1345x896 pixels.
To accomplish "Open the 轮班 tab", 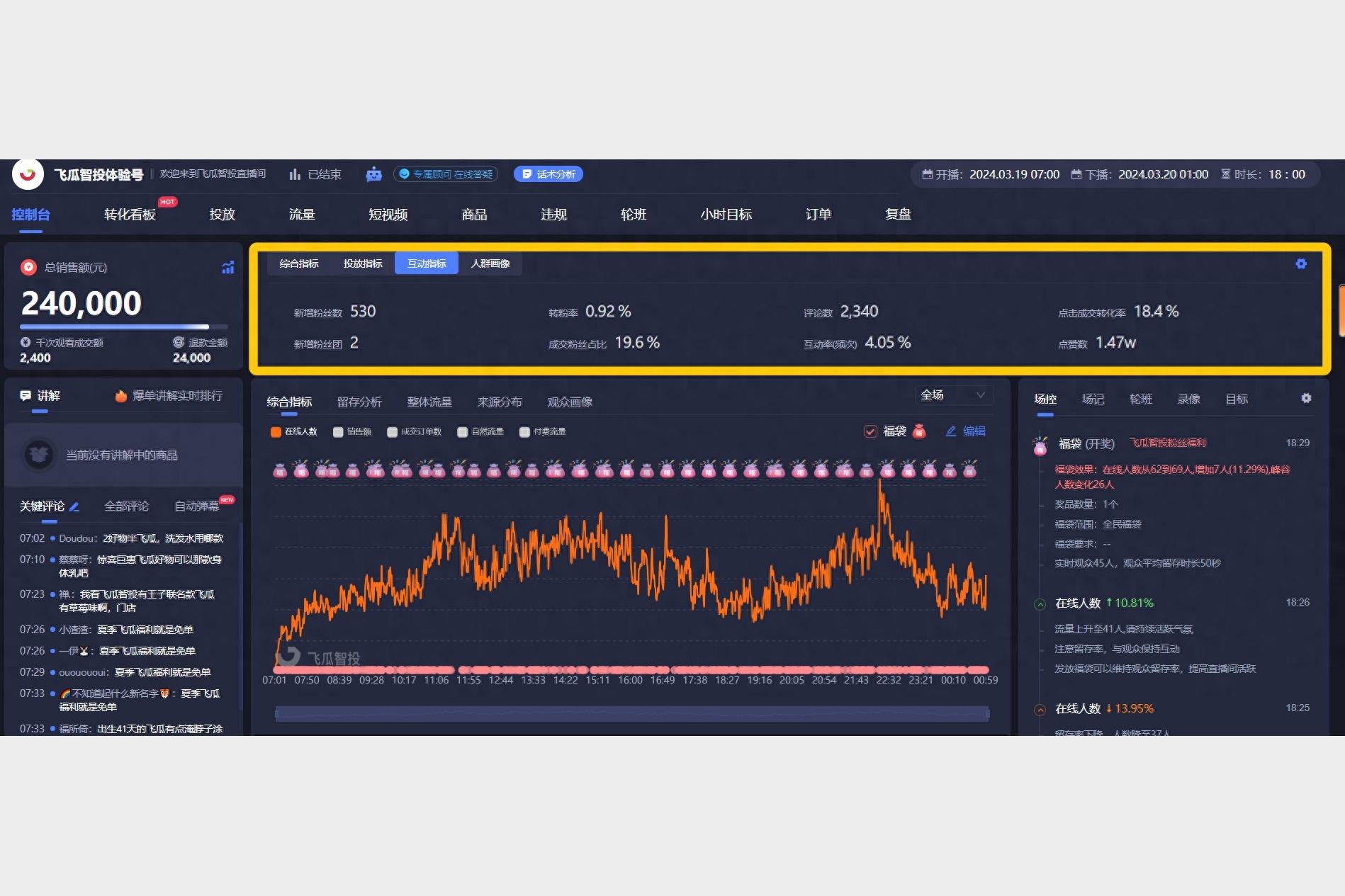I will [634, 215].
